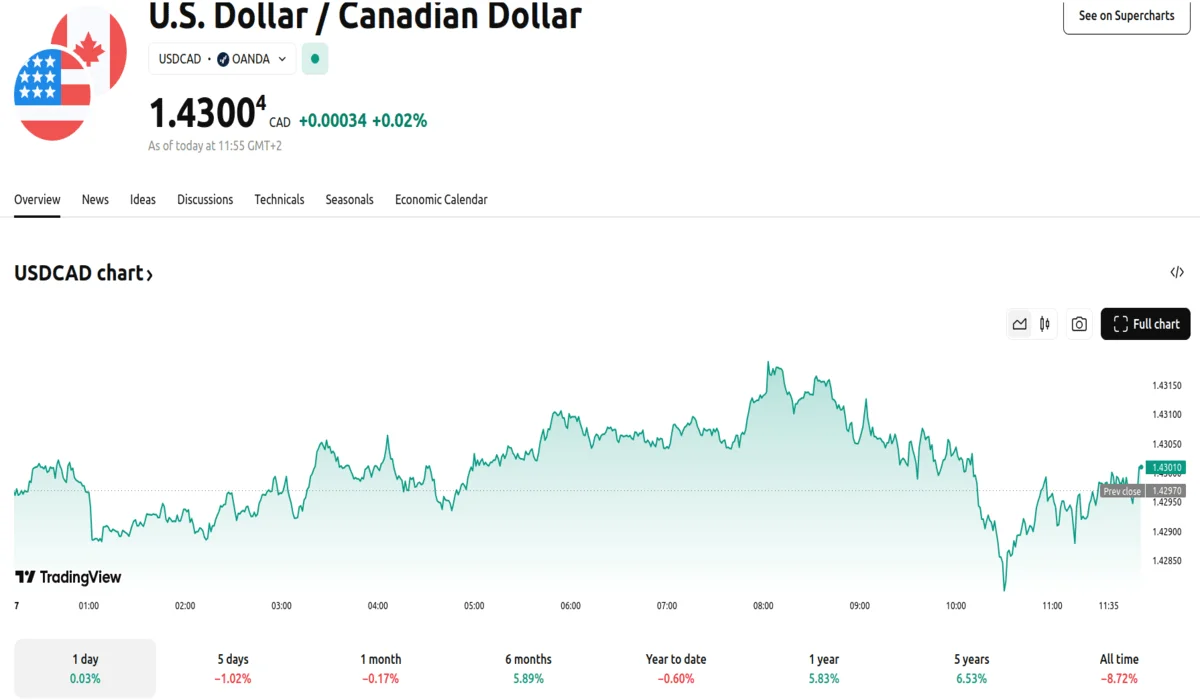Click See on Supercharts button
1200x700 pixels.
(x=1126, y=16)
